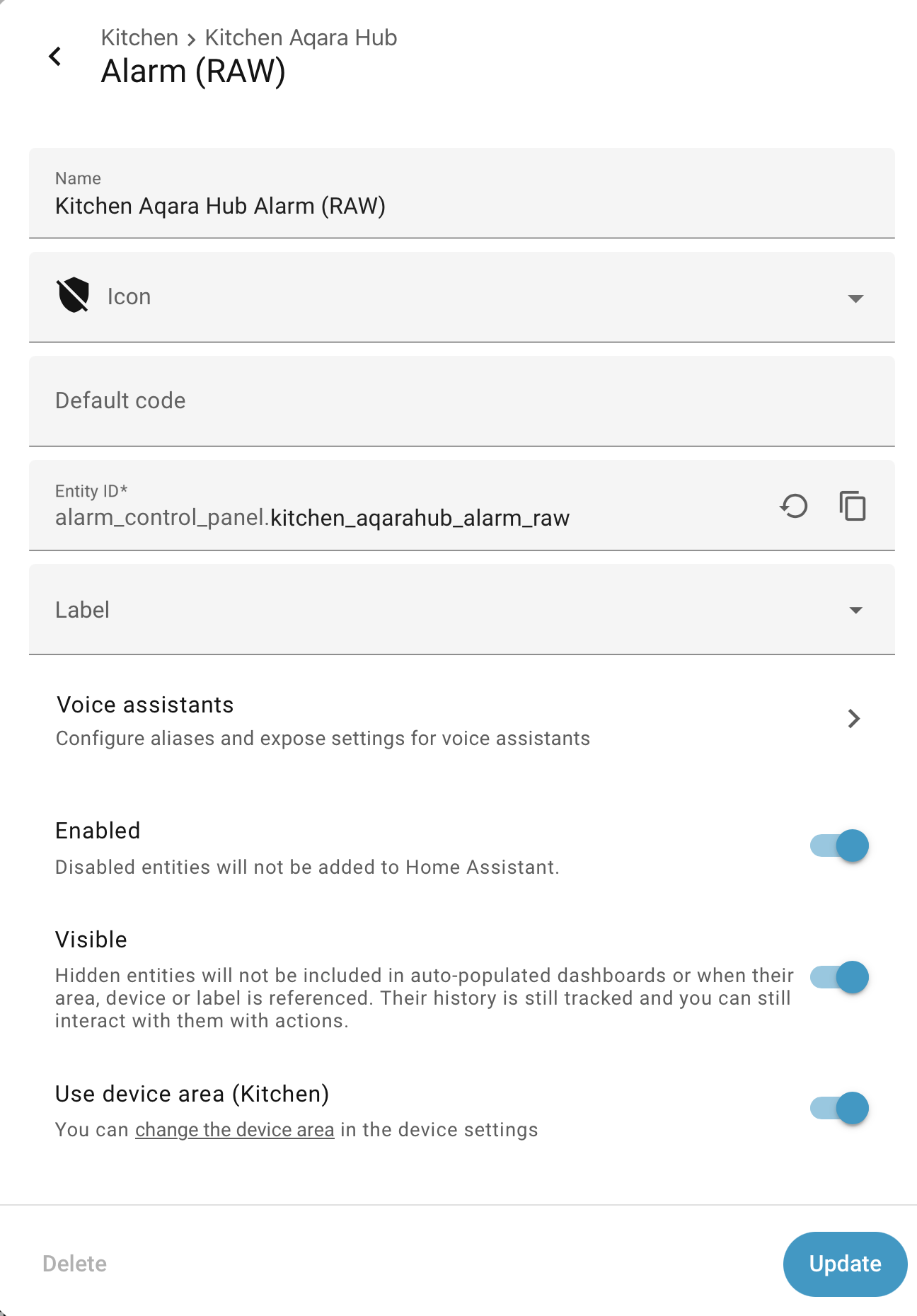The image size is (917, 1316).
Task: Open Voice assistants settings chevron
Action: pyautogui.click(x=853, y=719)
